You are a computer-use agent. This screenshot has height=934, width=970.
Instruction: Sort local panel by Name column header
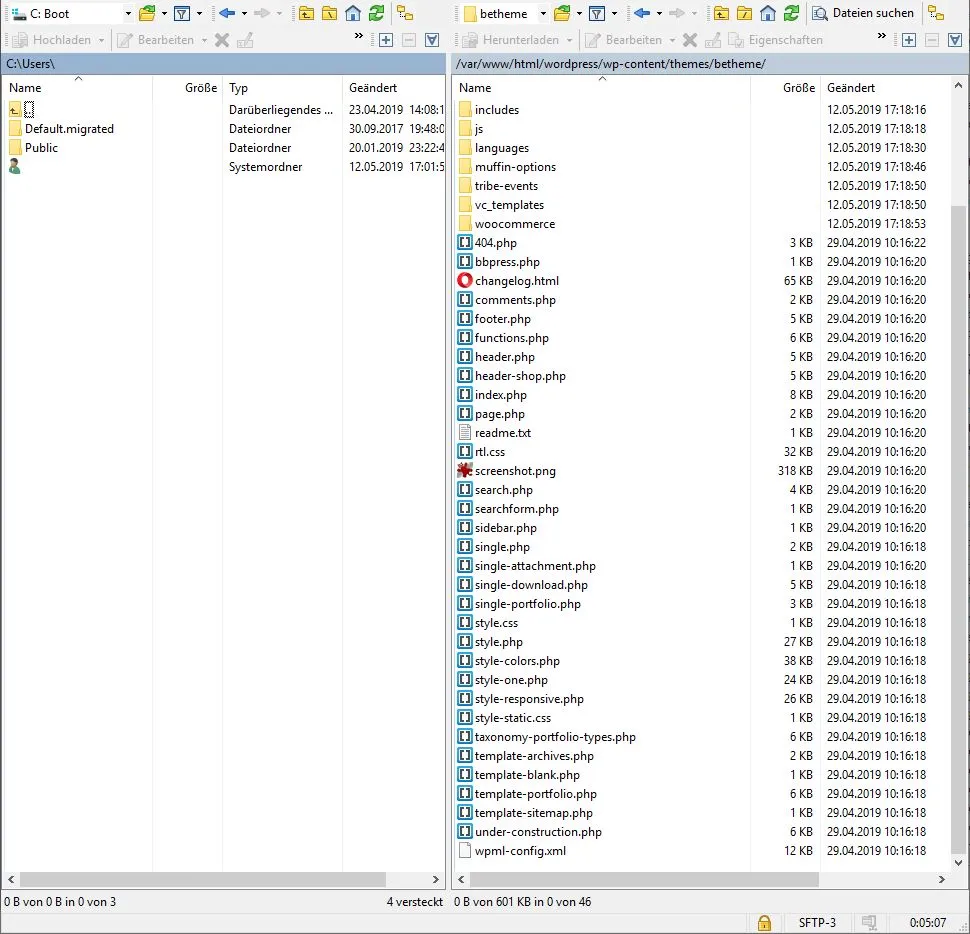pos(77,88)
